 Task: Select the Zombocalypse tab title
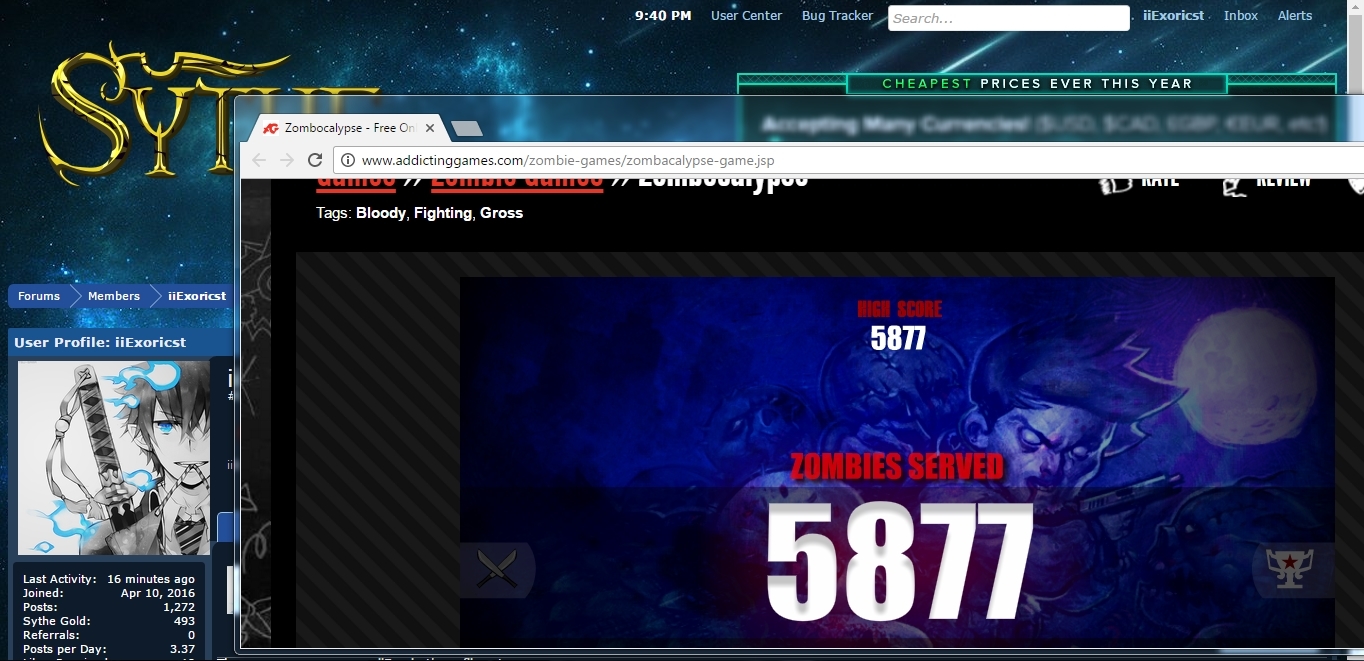click(350, 128)
